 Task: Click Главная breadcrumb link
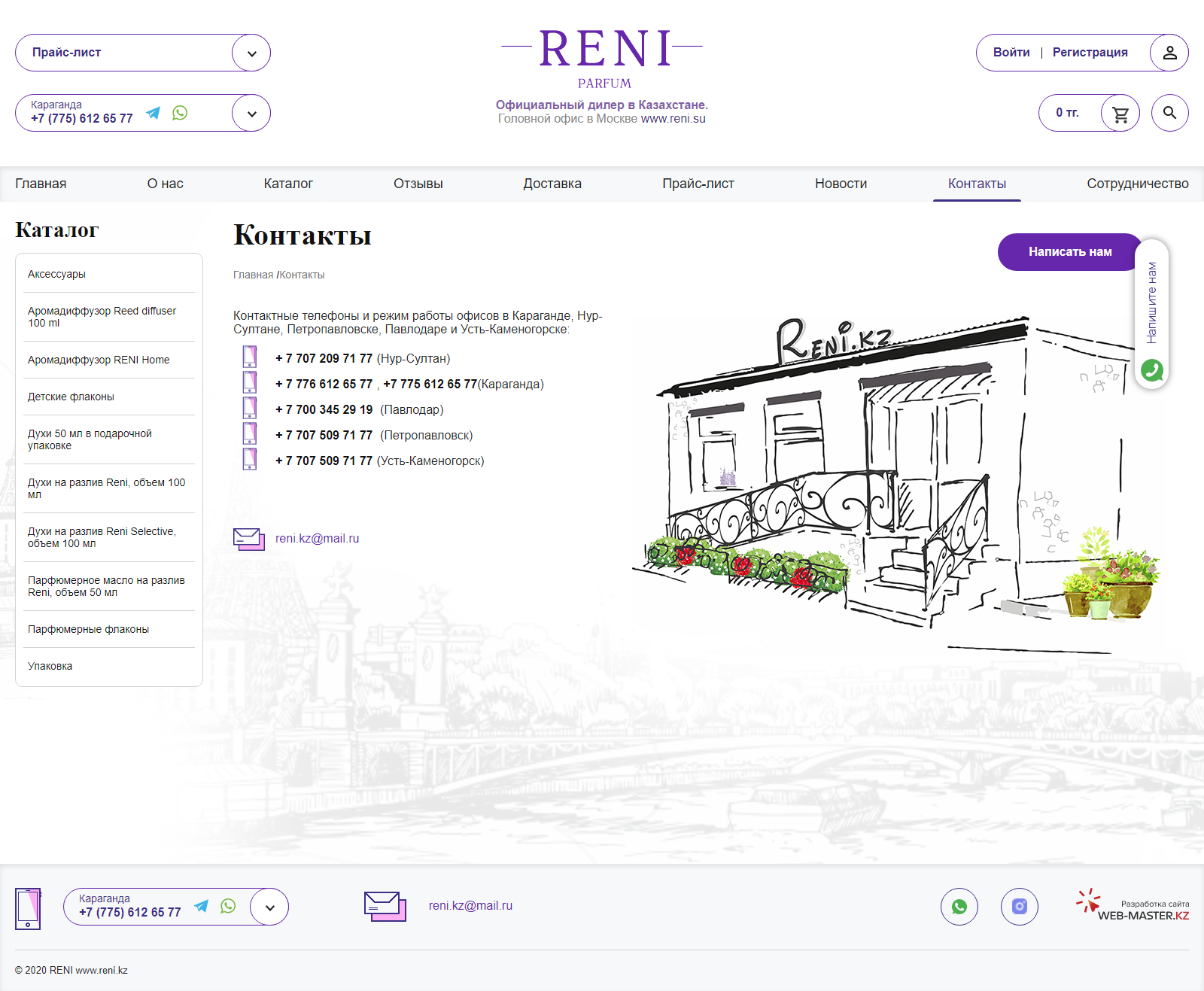click(x=253, y=275)
